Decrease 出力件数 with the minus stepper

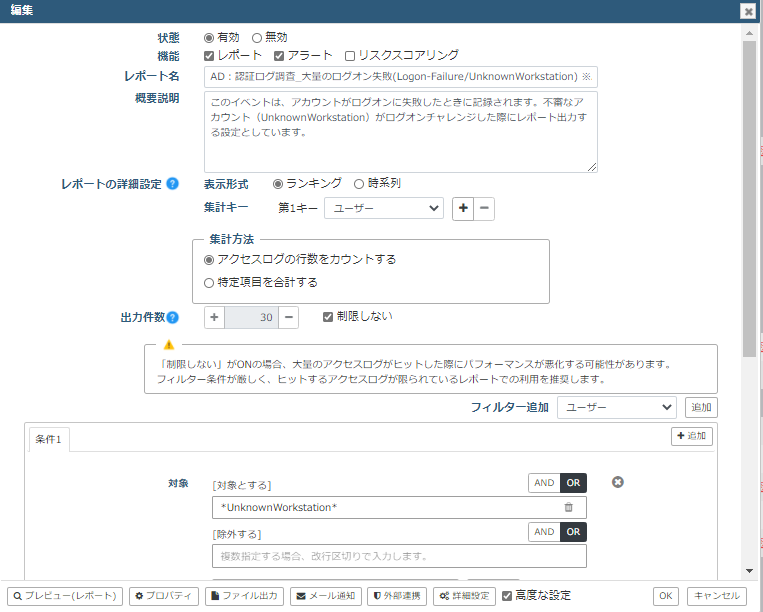[x=287, y=317]
